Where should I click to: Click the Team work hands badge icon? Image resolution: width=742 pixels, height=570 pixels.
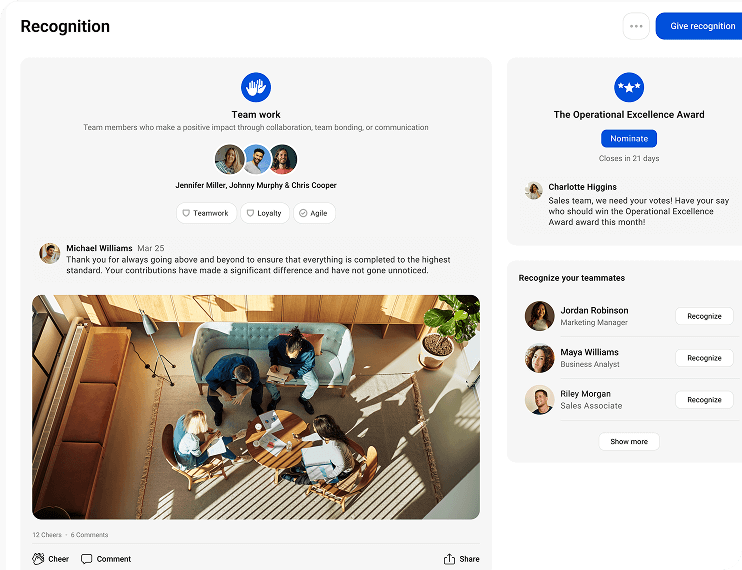(x=256, y=87)
